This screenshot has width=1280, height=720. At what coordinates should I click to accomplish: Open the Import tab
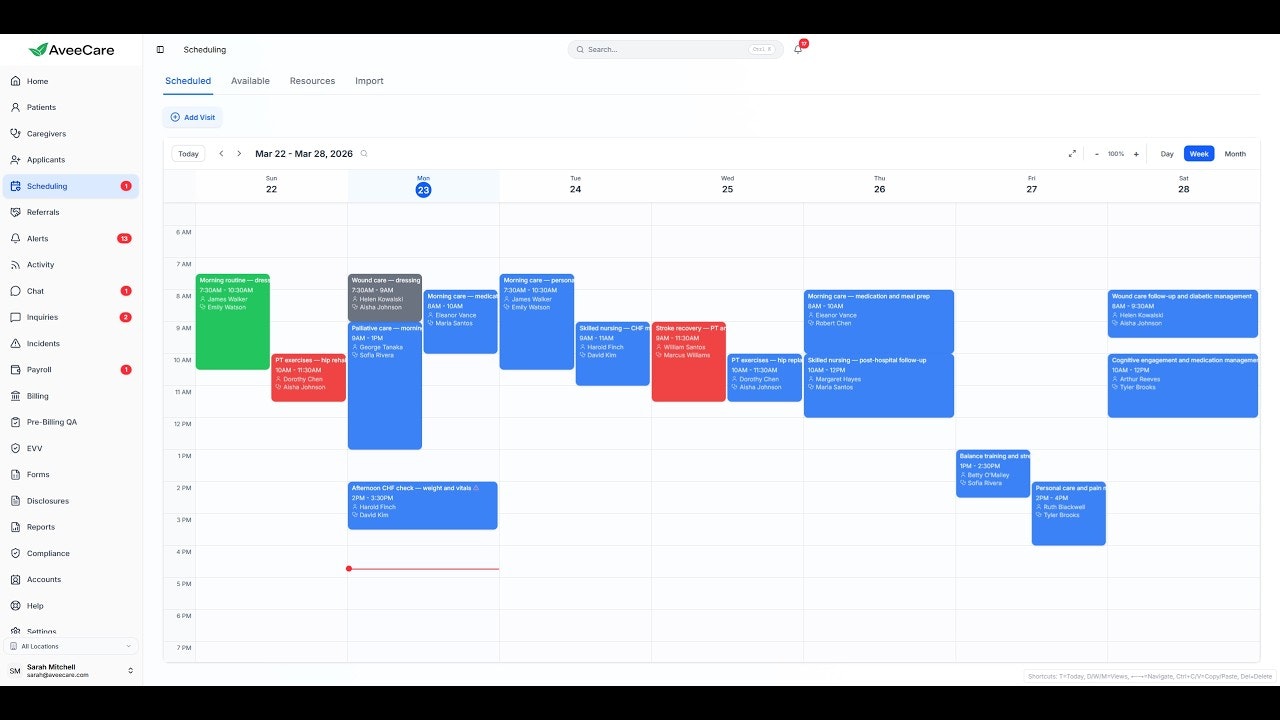[369, 81]
